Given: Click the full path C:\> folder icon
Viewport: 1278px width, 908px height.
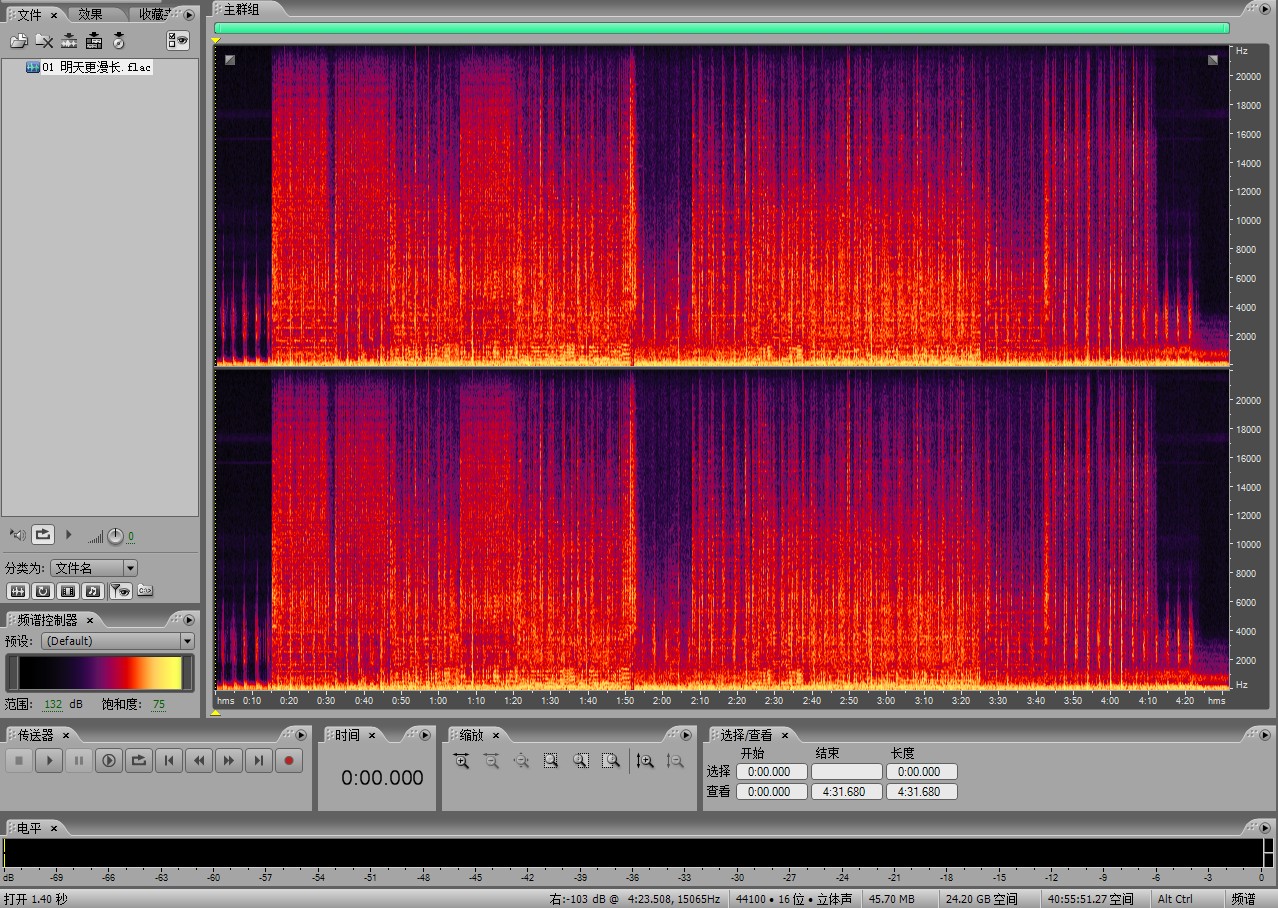Looking at the screenshot, I should pos(146,591).
